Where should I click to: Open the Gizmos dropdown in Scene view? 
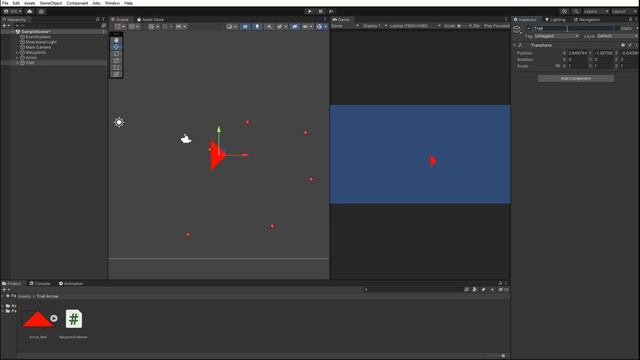(321, 27)
